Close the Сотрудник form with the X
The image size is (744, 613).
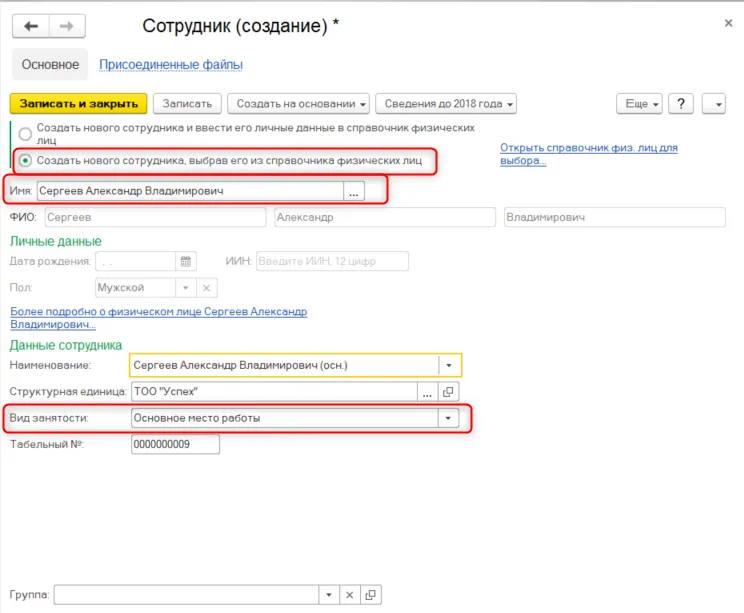click(x=728, y=23)
